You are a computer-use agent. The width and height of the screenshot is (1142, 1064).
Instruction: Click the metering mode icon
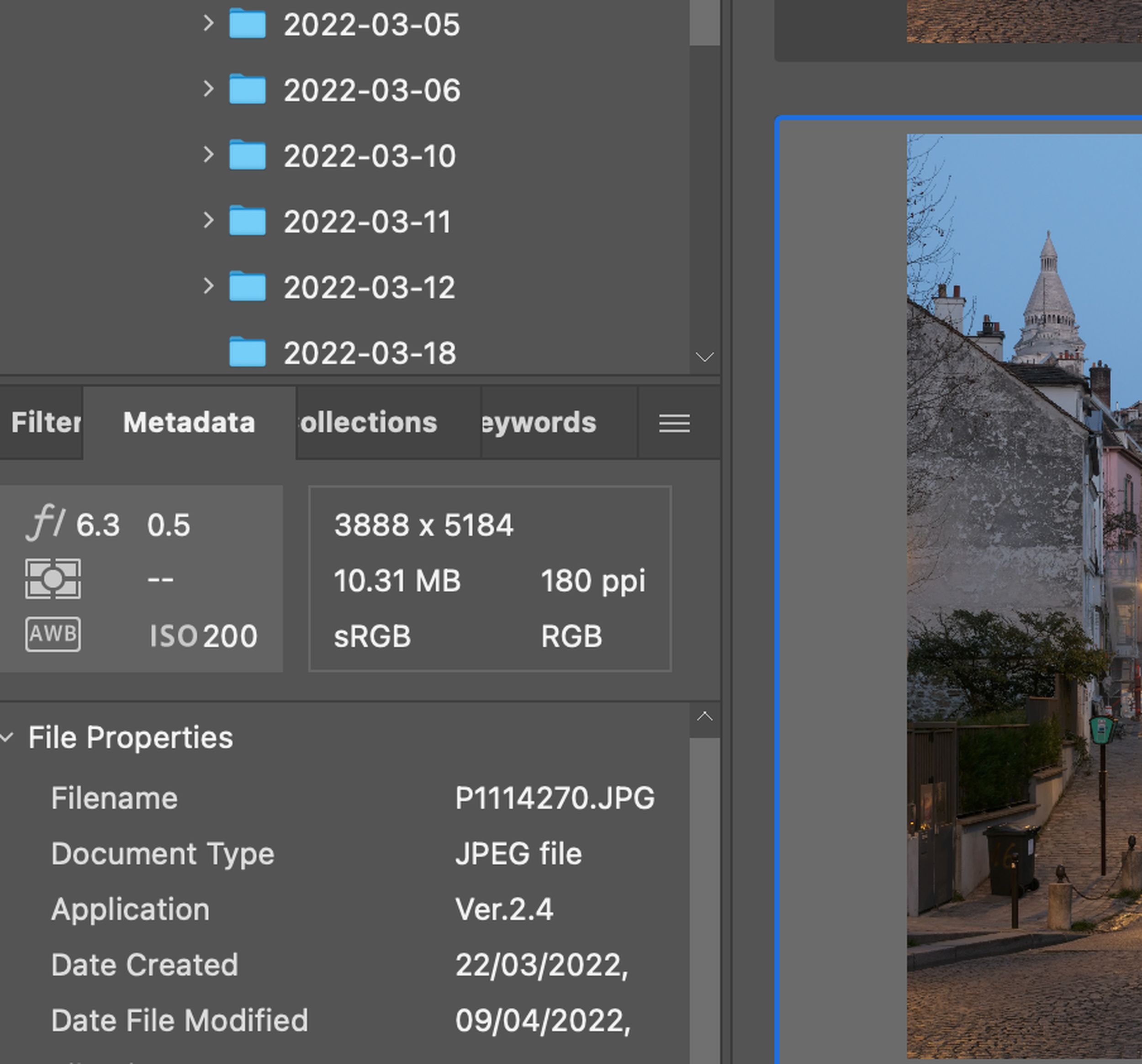pos(53,578)
